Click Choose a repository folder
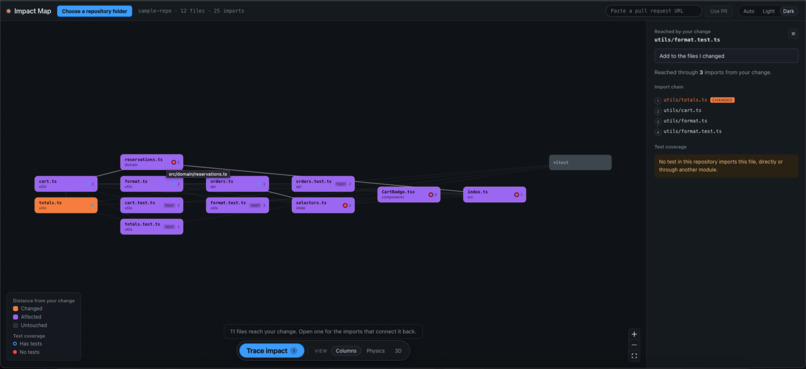Viewport: 806px width, 369px height. pos(95,11)
